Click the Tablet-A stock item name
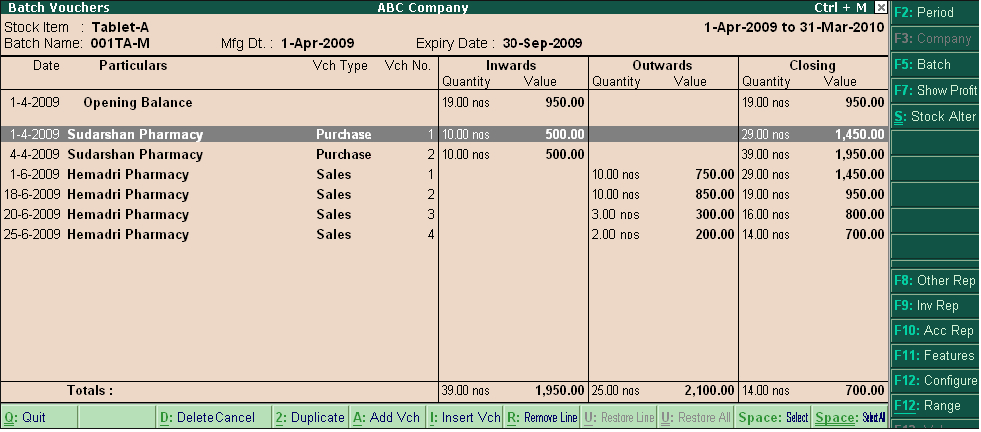This screenshot has width=981, height=432. (120, 28)
